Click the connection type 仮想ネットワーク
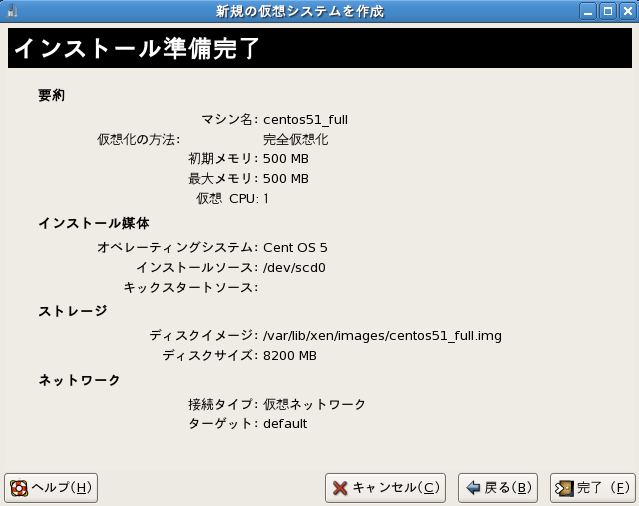The width and height of the screenshot is (639, 506). (x=314, y=404)
